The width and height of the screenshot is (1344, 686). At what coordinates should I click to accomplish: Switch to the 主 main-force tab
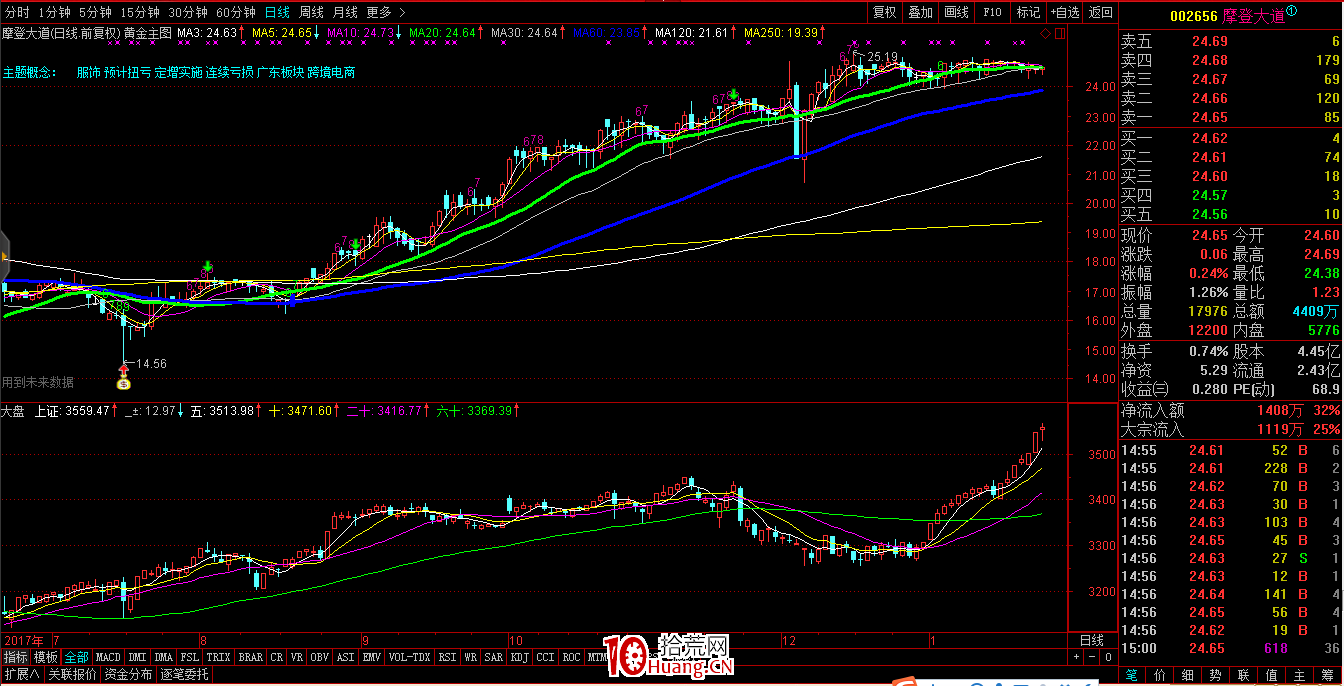[1300, 675]
